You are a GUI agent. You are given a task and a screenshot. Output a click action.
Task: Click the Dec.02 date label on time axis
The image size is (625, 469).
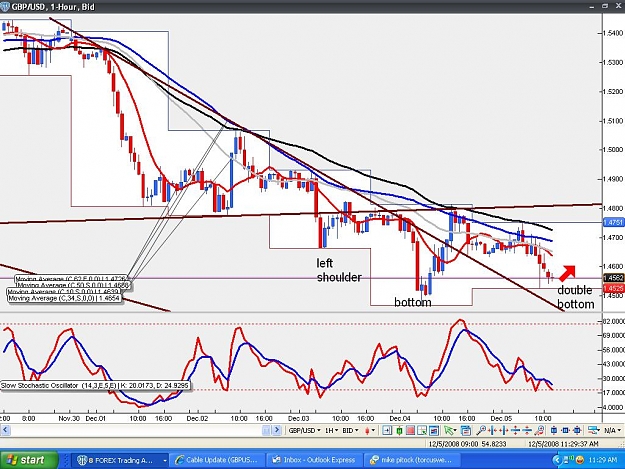pos(197,418)
